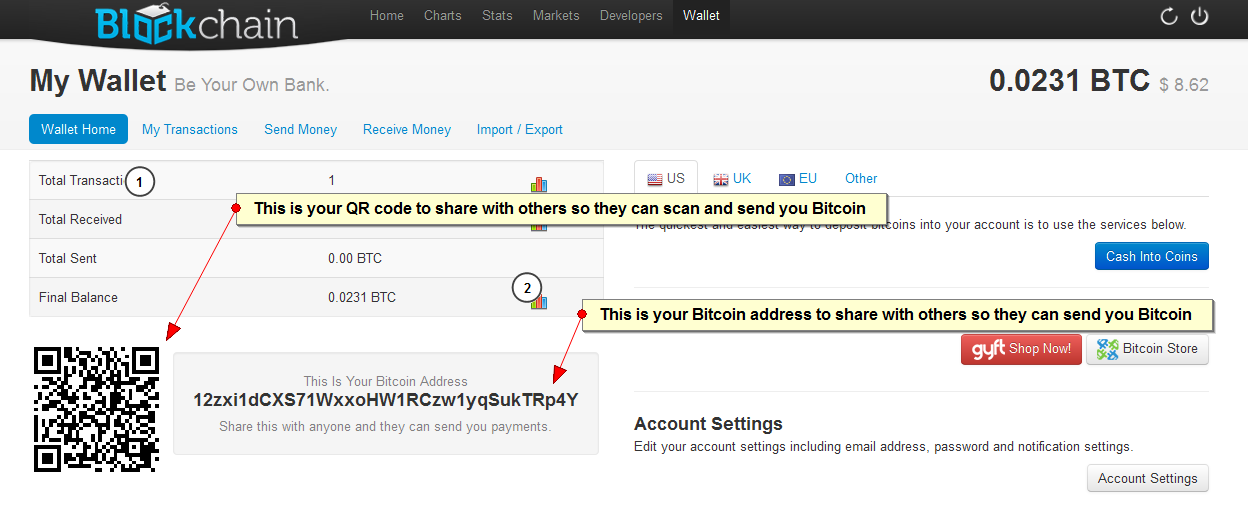Click "This Is Your Bitcoin Address" caption
Screen dimensions: 1248x512
386,381
